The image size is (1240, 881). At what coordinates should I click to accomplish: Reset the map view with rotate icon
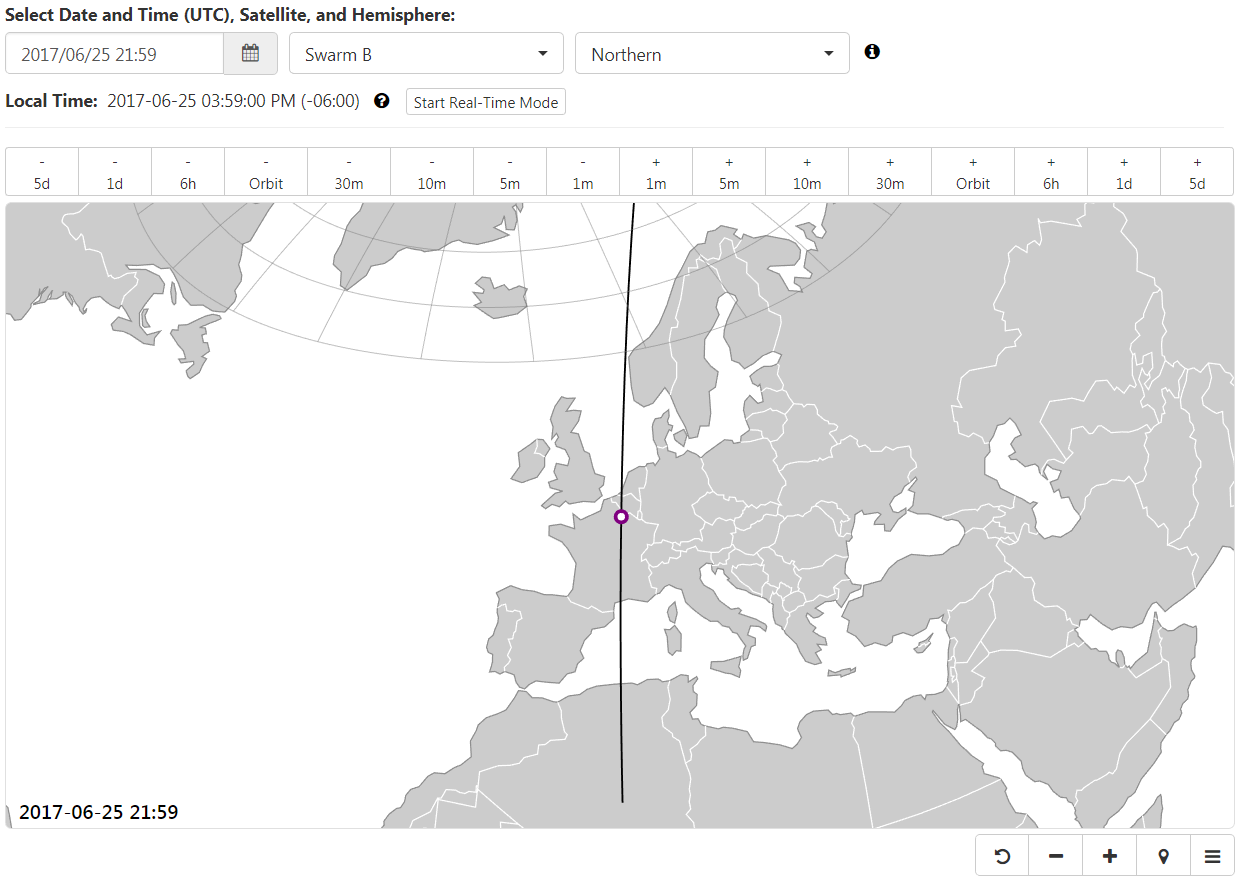point(1002,856)
